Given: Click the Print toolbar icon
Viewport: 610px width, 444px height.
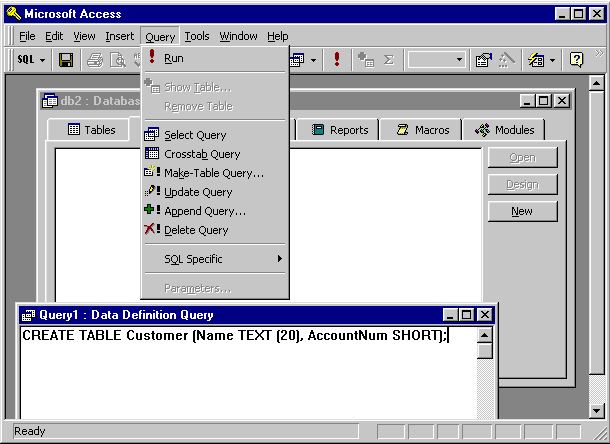Looking at the screenshot, I should pyautogui.click(x=95, y=60).
